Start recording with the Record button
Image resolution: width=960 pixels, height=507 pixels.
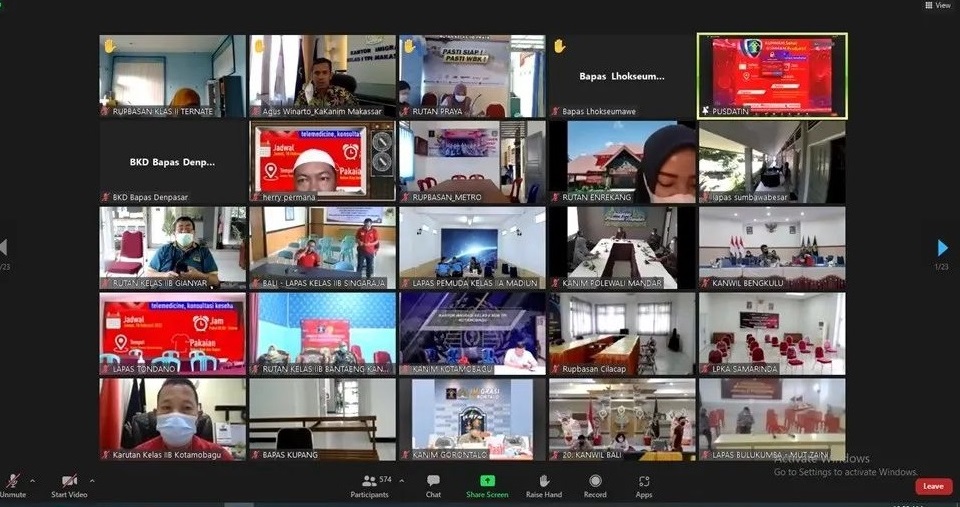tap(595, 486)
